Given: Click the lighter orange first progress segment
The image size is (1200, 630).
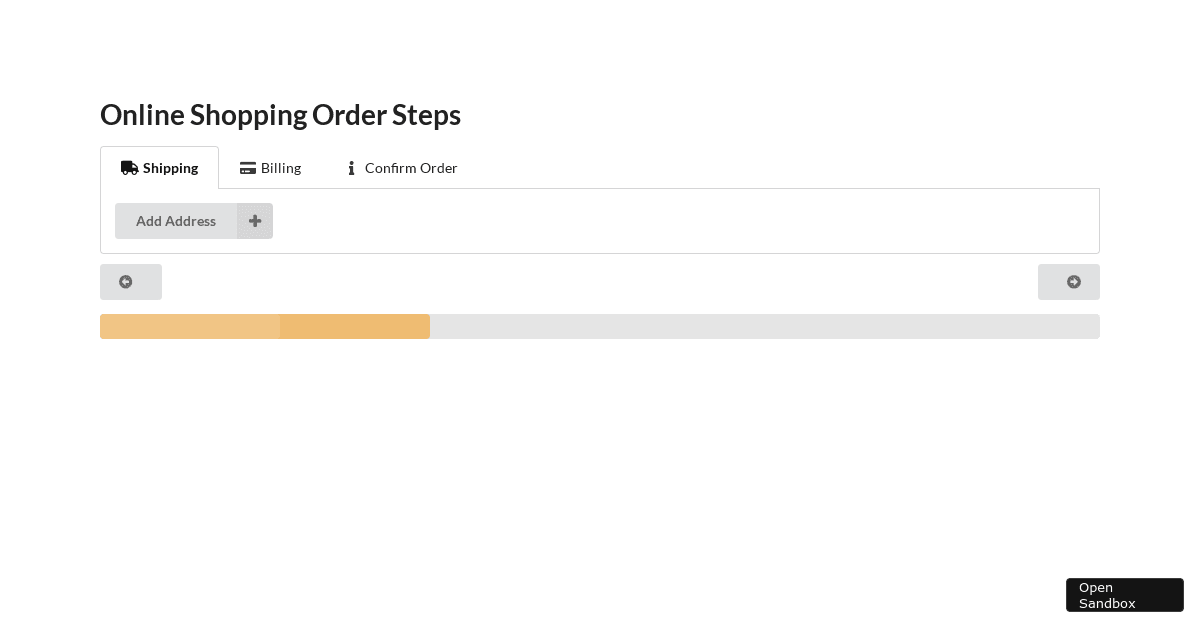Looking at the screenshot, I should tap(190, 326).
